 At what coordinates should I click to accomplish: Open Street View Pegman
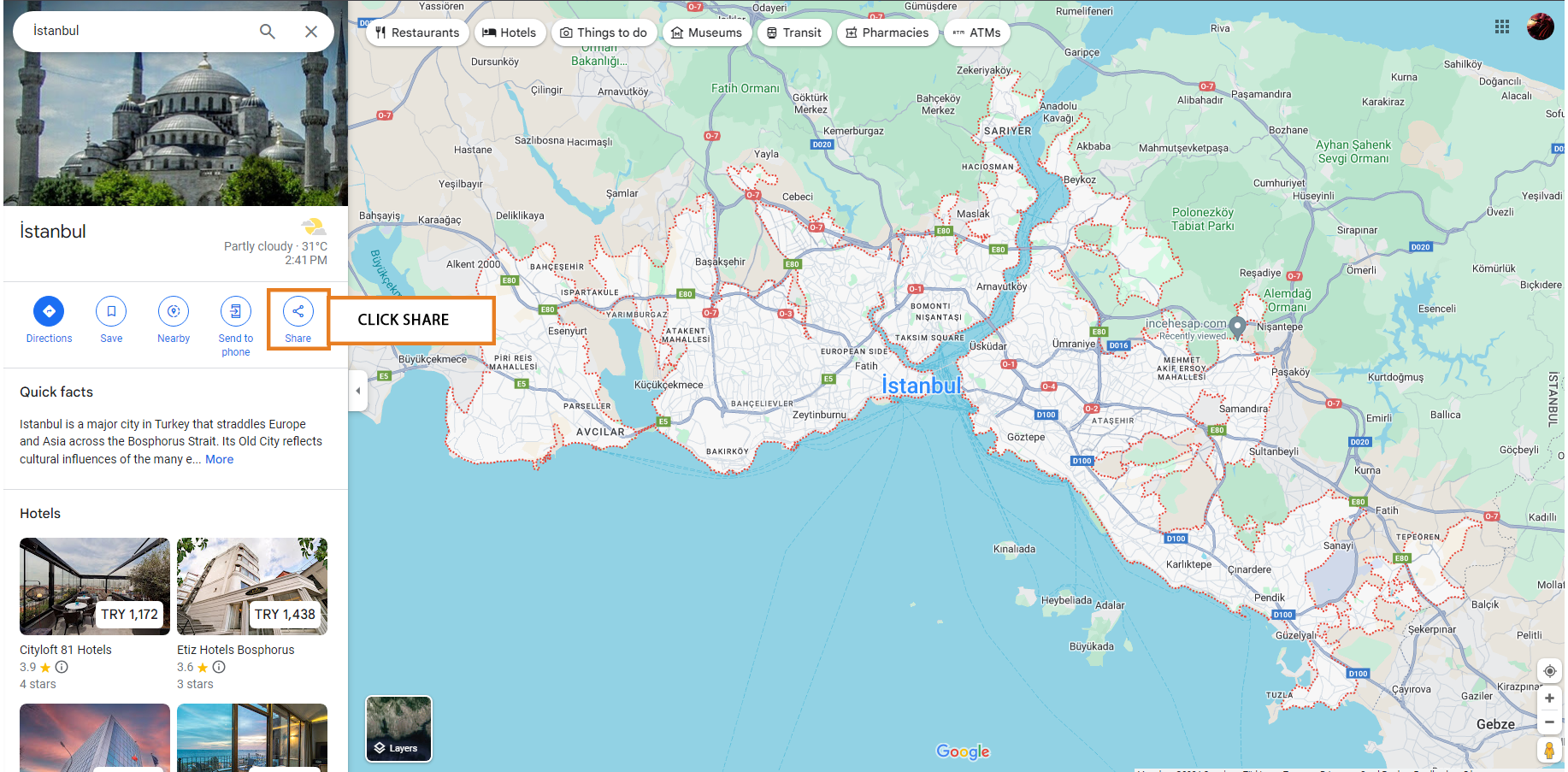click(x=1549, y=751)
